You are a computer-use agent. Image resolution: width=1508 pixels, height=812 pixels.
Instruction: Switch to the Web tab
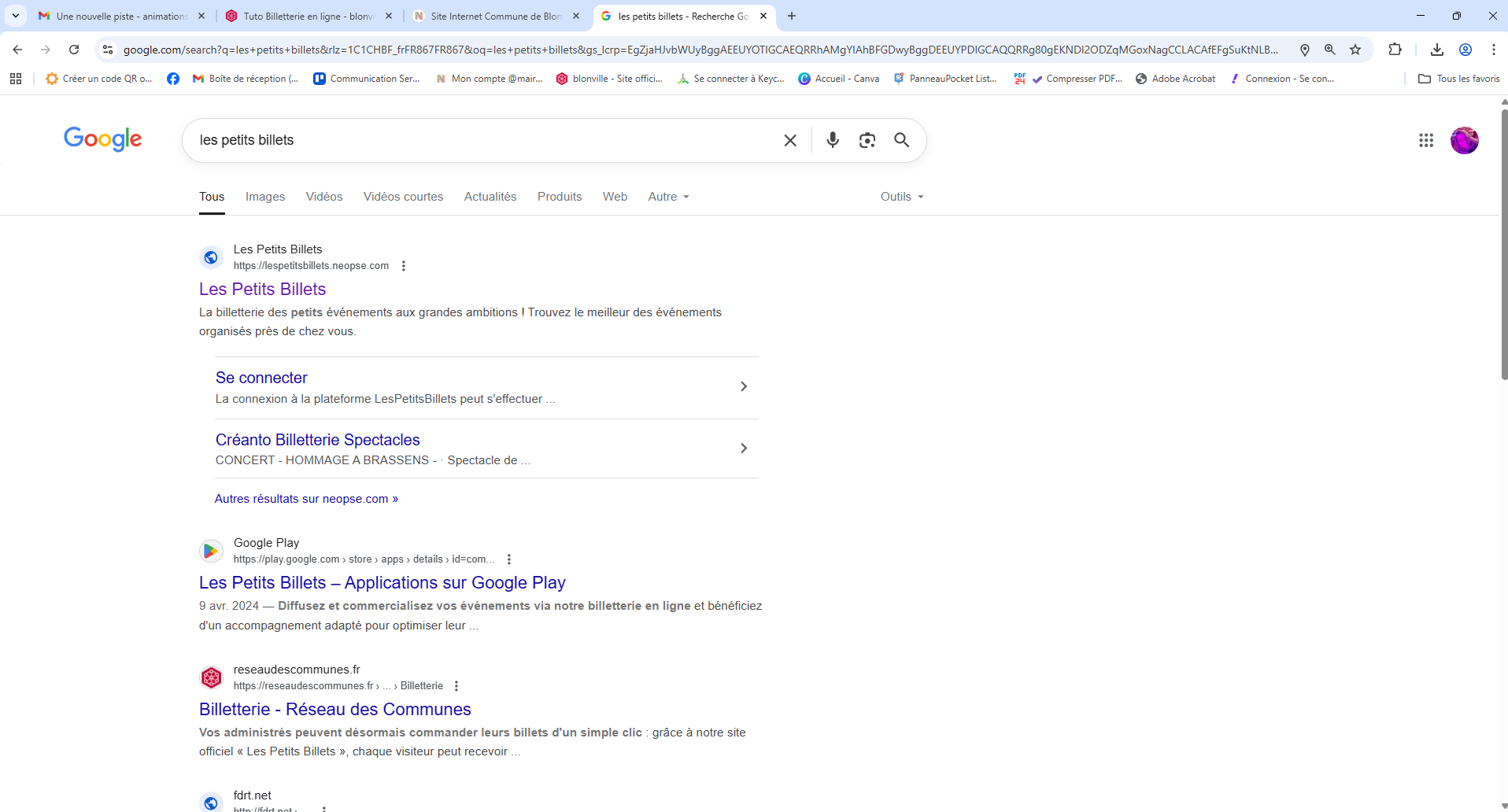coord(615,197)
